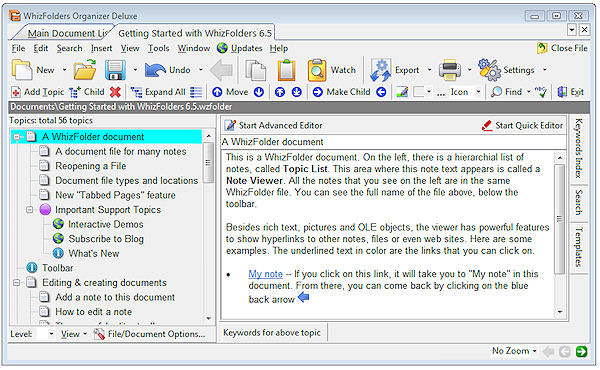Follow the My note hyperlink
The height and width of the screenshot is (370, 600).
click(x=266, y=274)
